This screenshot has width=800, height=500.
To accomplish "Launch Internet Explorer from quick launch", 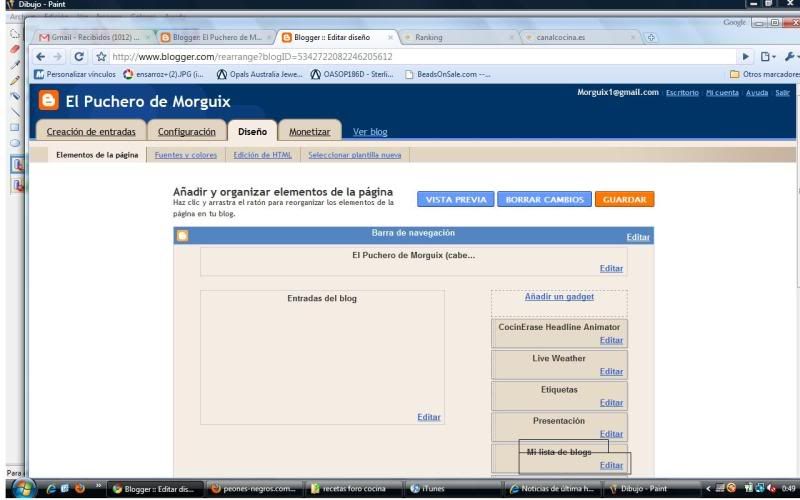I will (51, 488).
